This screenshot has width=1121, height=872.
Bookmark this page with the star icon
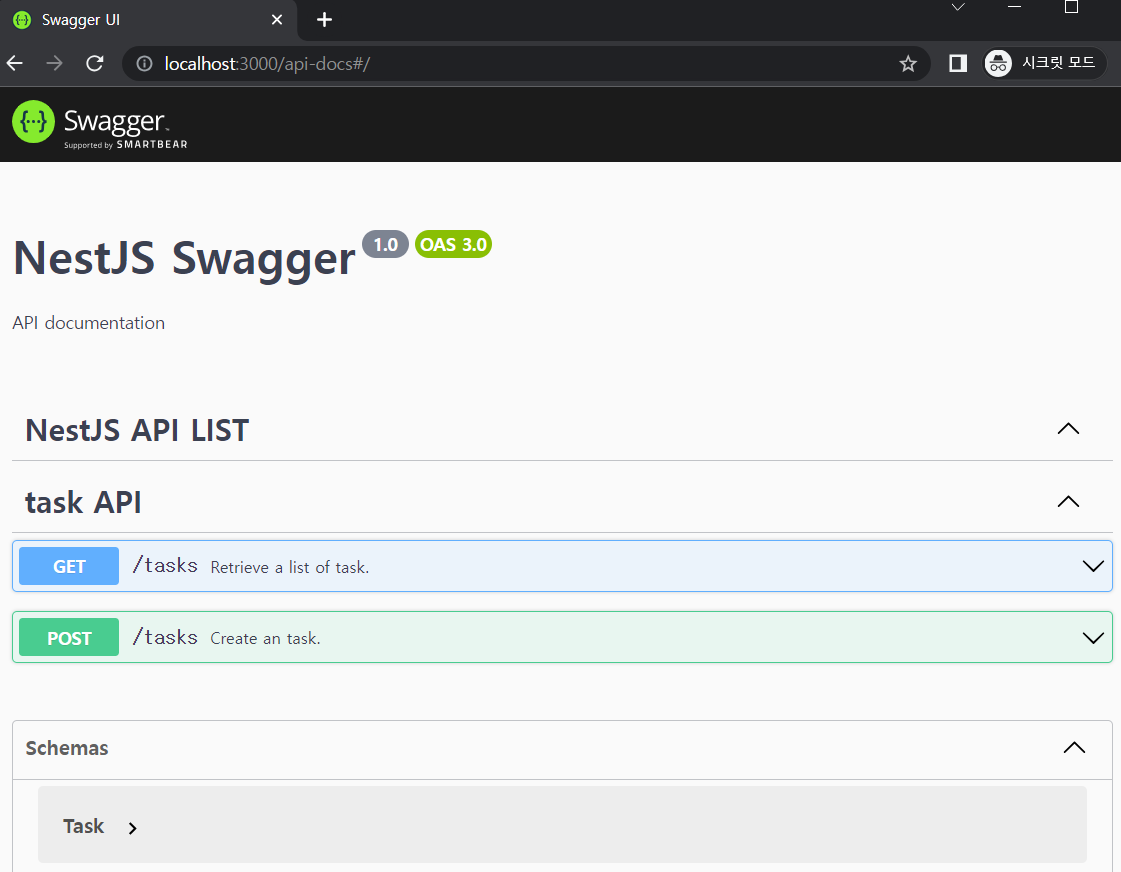coord(908,64)
